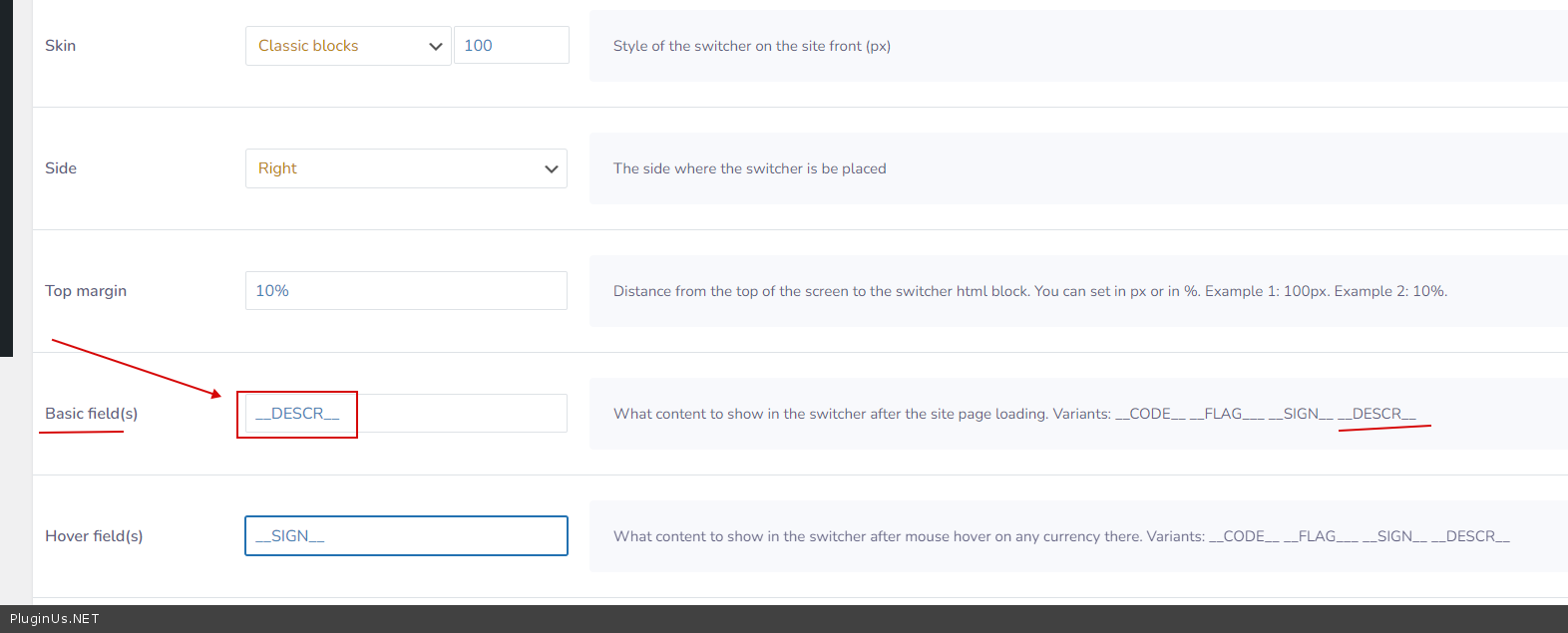1568x633 pixels.
Task: Focus the Skin width field containing 100
Action: click(x=511, y=46)
